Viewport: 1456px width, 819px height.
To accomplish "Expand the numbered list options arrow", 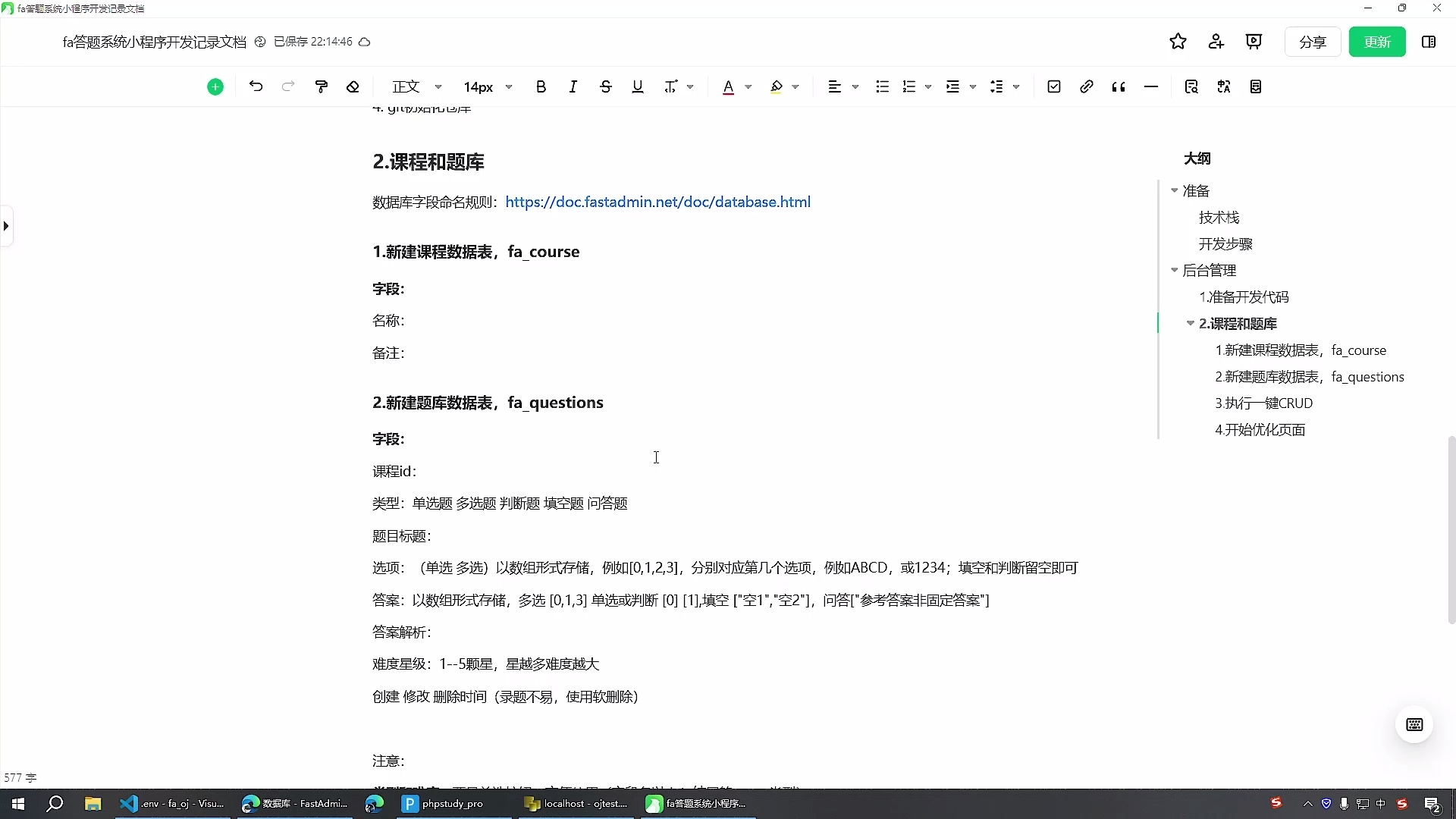I will [x=928, y=87].
